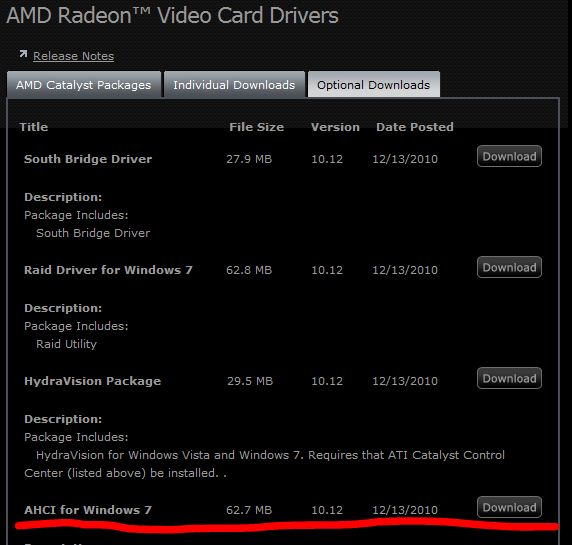This screenshot has height=545, width=572.
Task: Click the AMD Radeon Video Card Drivers heading
Action: point(172,16)
